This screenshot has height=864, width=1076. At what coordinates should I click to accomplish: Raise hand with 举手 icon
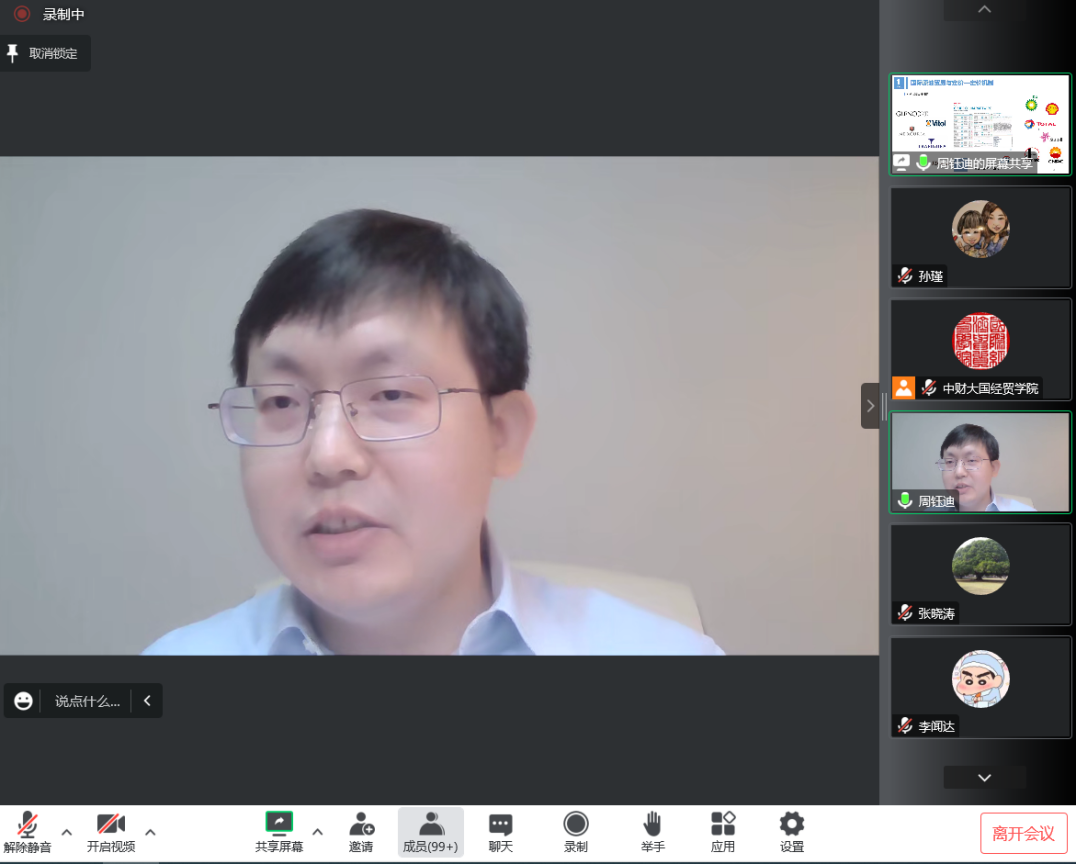(x=653, y=832)
